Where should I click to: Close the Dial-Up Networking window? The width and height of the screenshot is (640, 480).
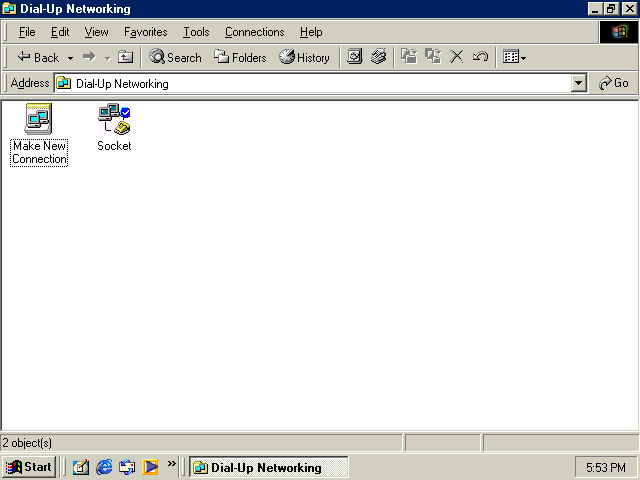(629, 9)
